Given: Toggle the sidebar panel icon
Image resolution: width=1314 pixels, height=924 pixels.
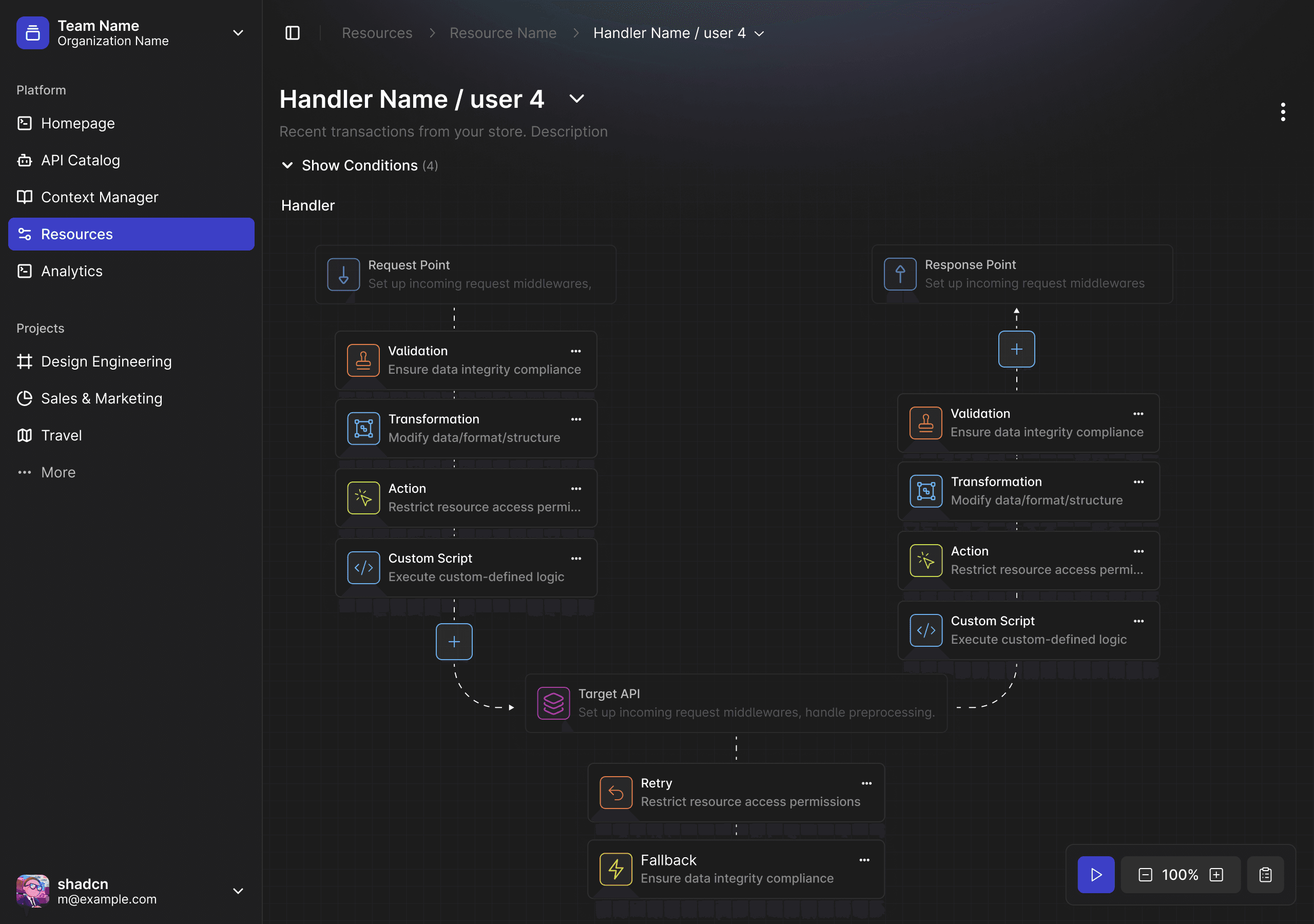Looking at the screenshot, I should 293,33.
